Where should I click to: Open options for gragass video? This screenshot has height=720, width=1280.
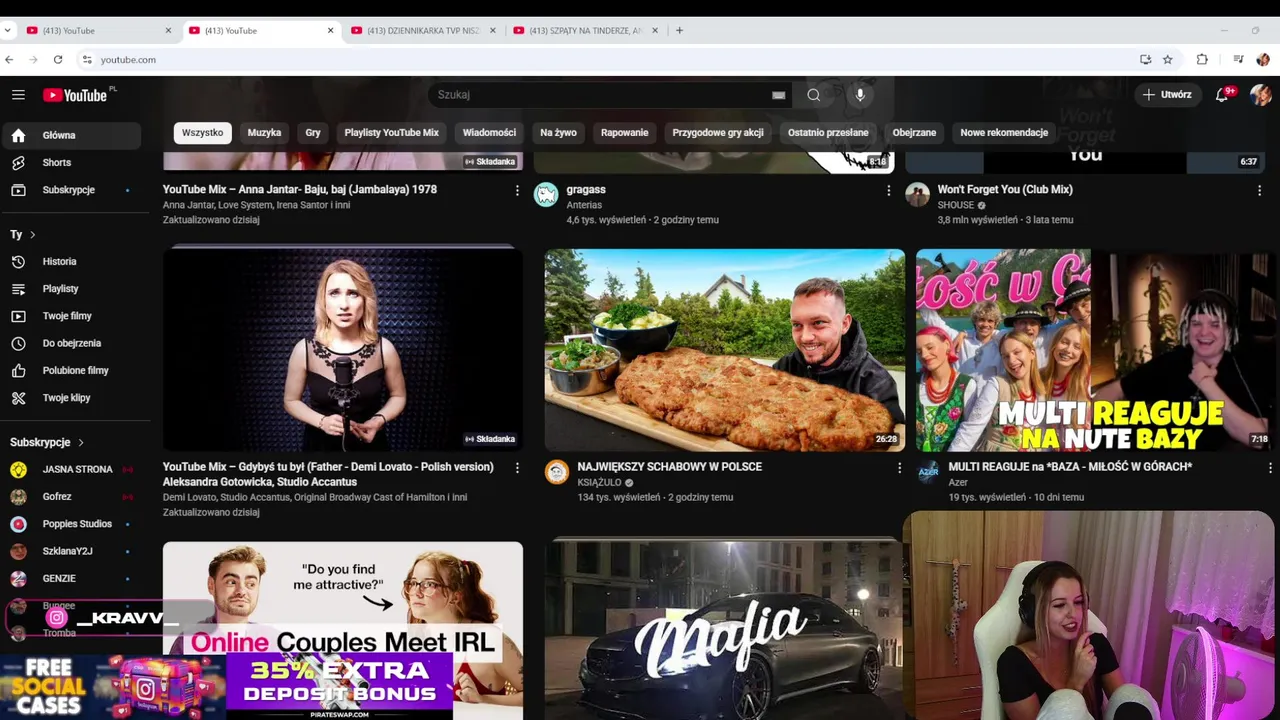tap(888, 190)
